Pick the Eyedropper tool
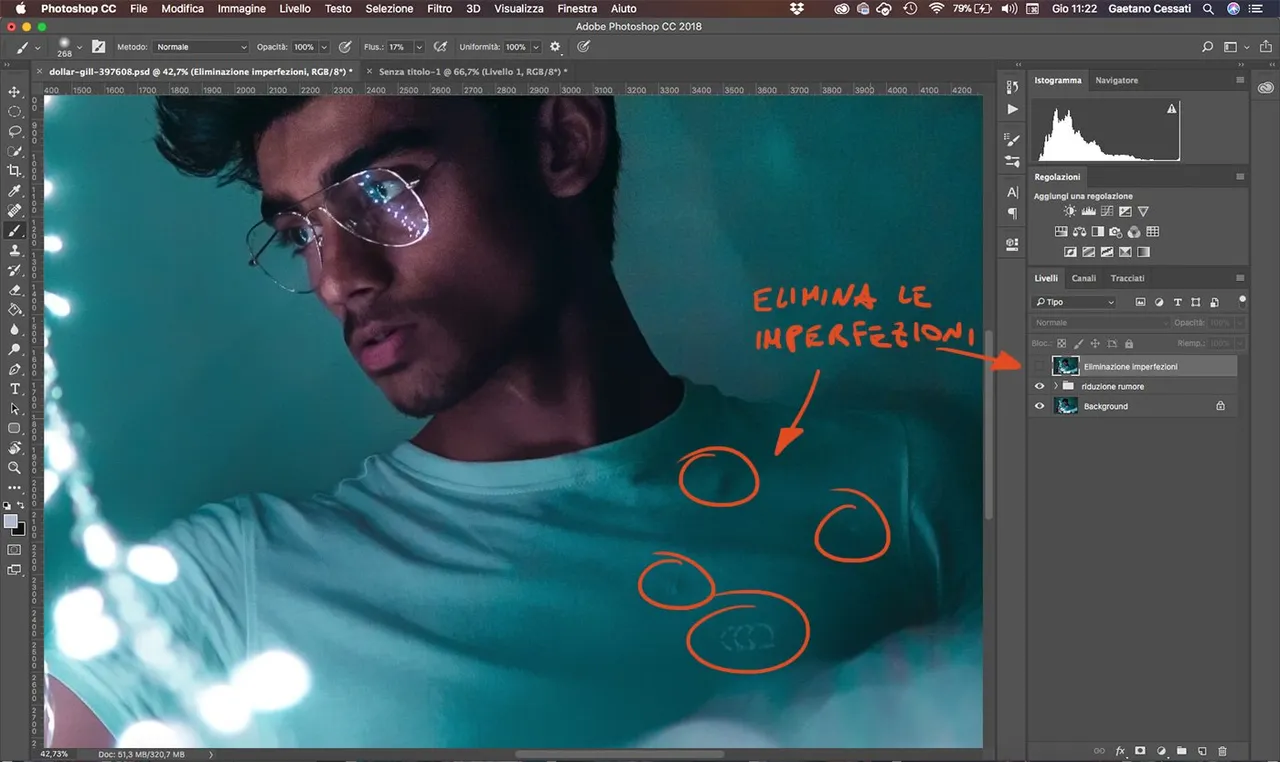 click(x=15, y=191)
